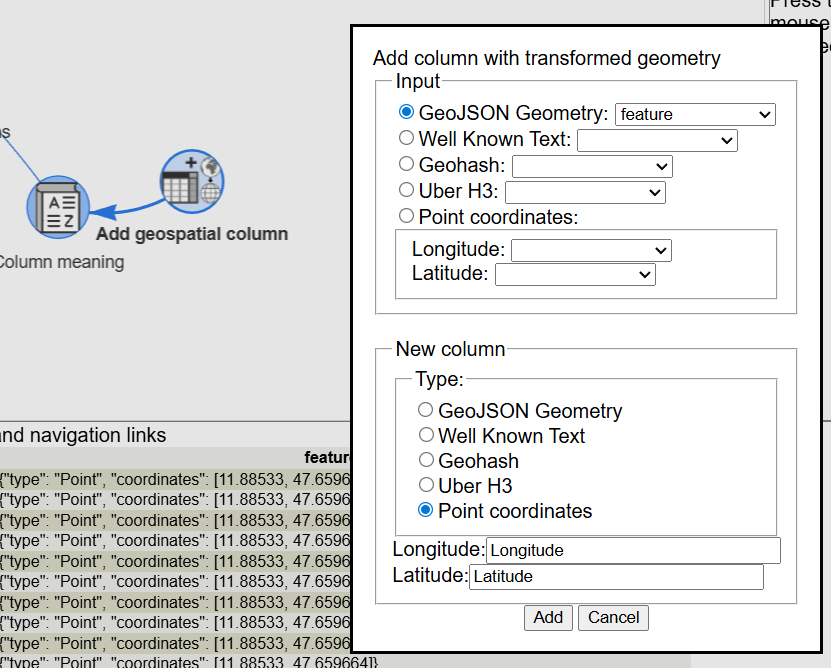Open the Well Known Text column dropdown
This screenshot has height=668, width=831.
click(x=657, y=140)
